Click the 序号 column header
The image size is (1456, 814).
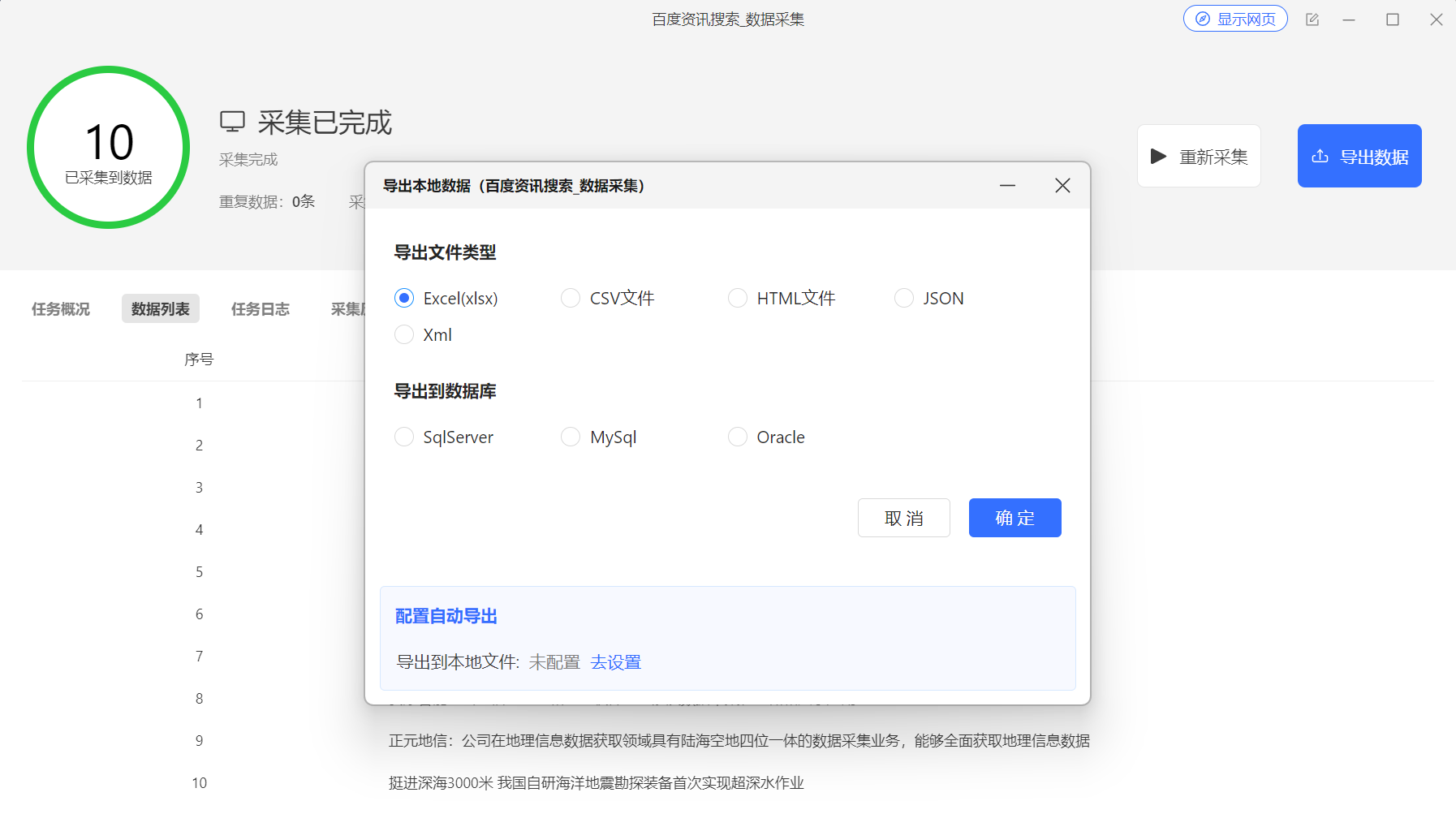tap(199, 359)
